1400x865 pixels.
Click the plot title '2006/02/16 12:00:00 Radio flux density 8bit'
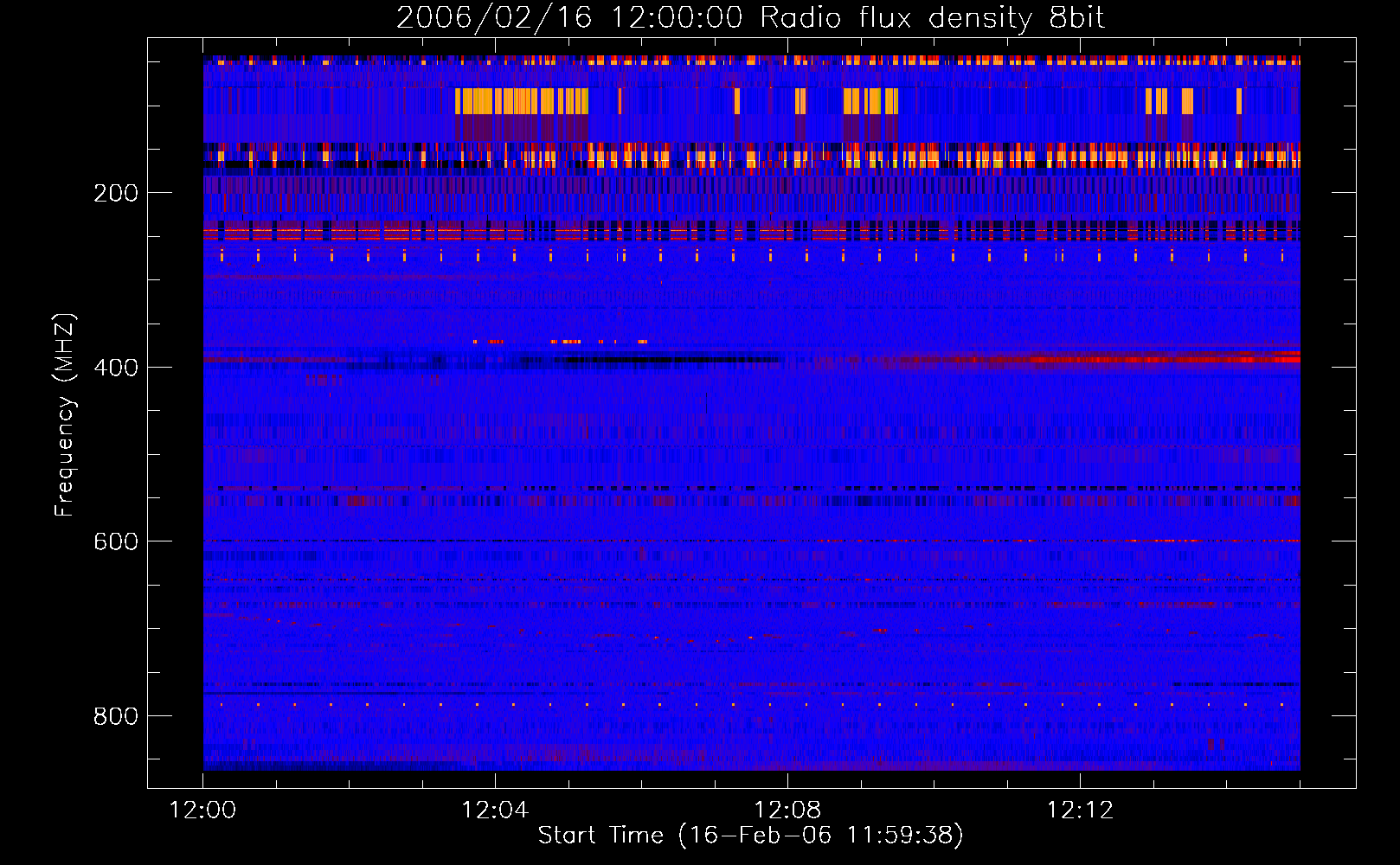click(750, 18)
